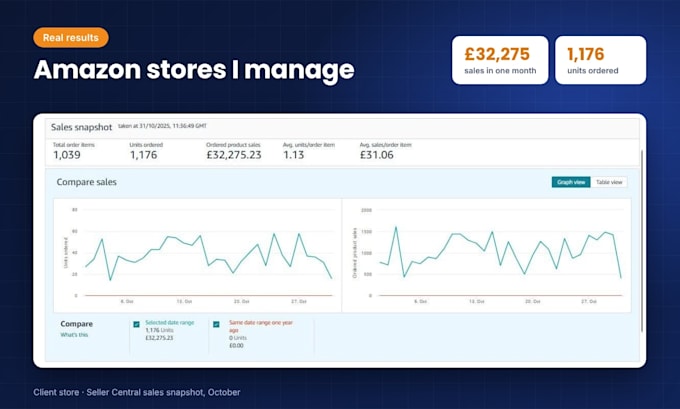Click the Selected date range label
The image size is (680, 409).
pos(170,323)
